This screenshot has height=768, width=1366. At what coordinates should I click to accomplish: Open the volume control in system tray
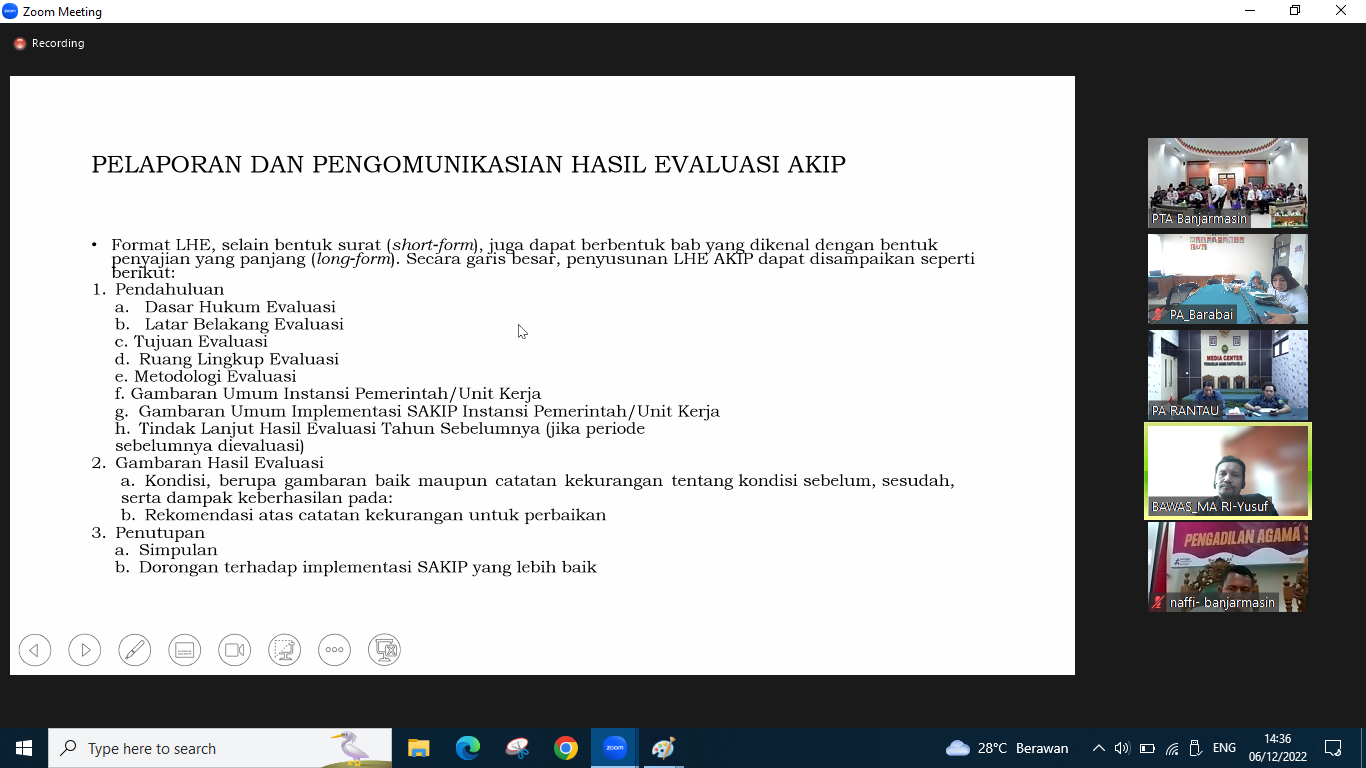click(x=1122, y=748)
